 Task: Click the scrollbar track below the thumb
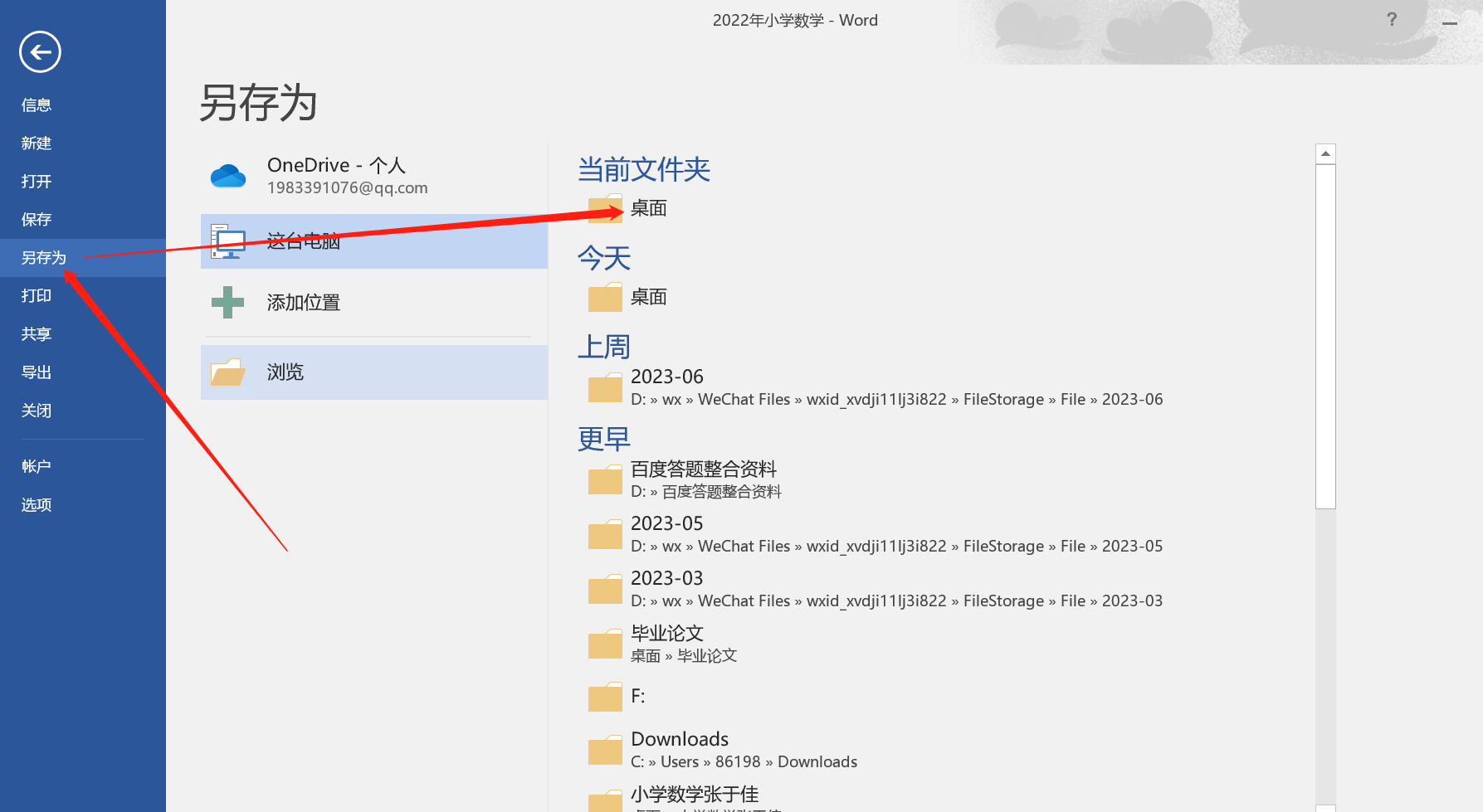(x=1326, y=655)
